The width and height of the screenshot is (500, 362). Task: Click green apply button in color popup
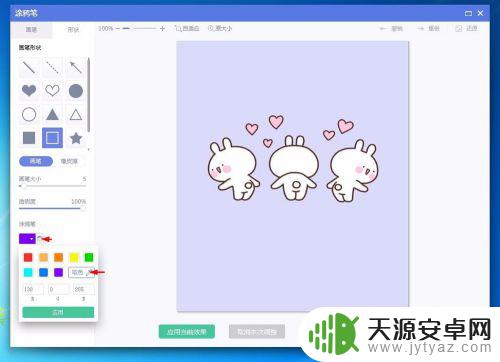(58, 312)
